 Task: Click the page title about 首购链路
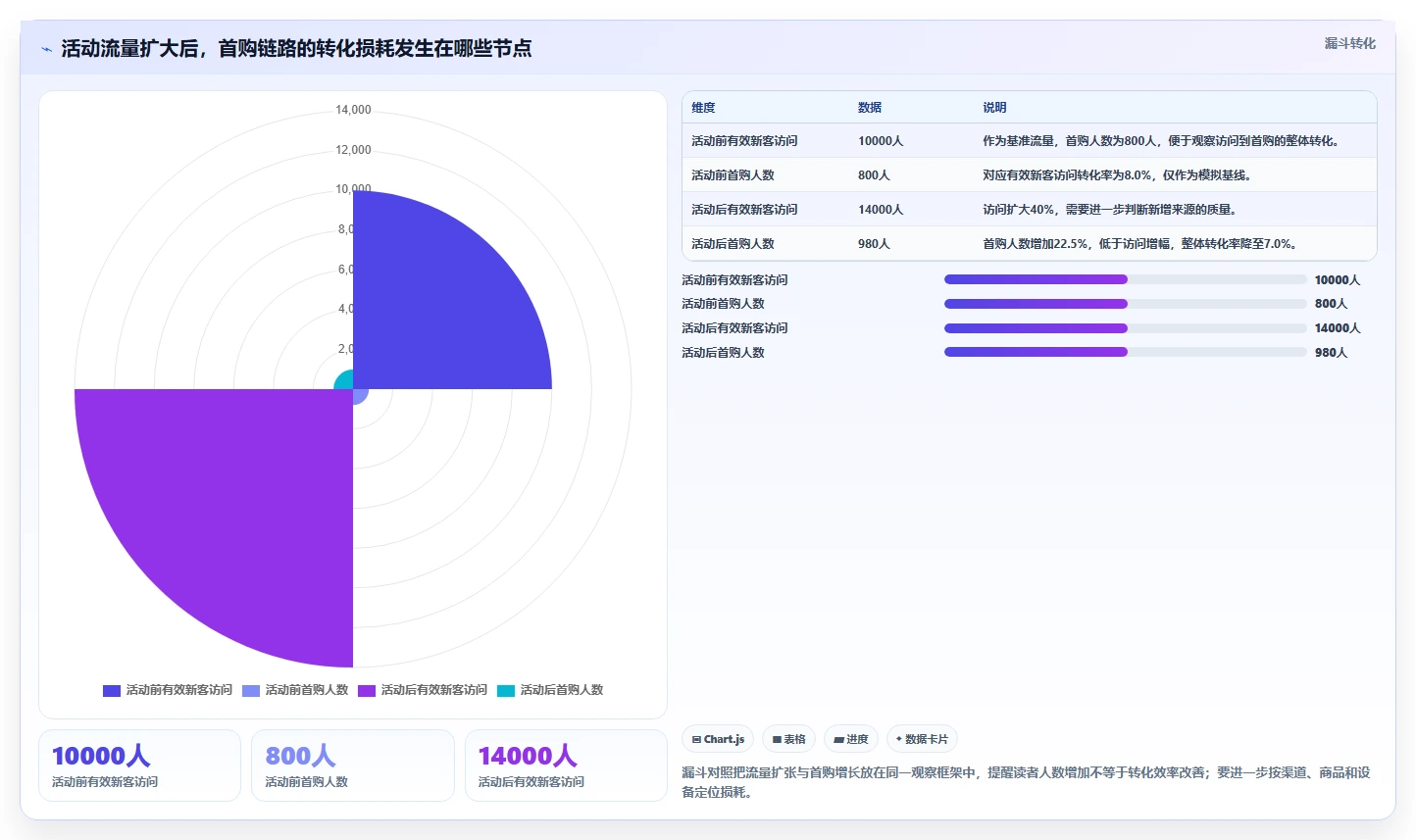(296, 49)
